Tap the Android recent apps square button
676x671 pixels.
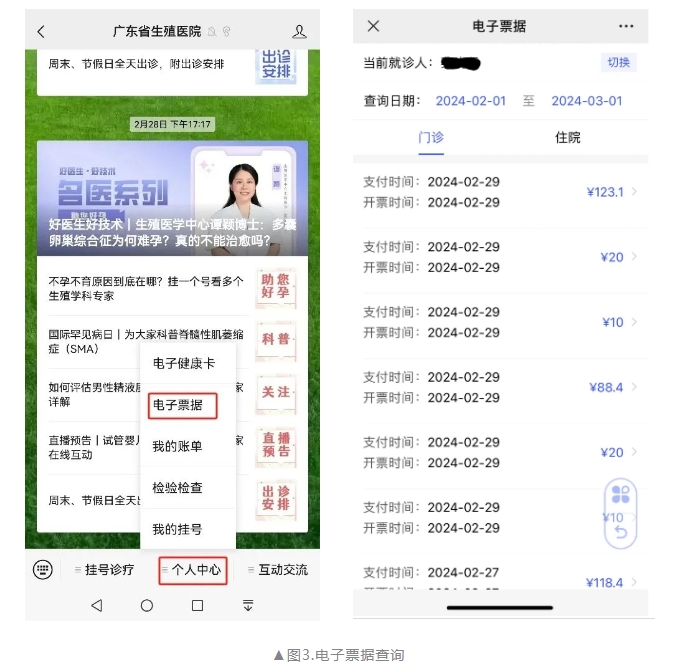coord(197,605)
